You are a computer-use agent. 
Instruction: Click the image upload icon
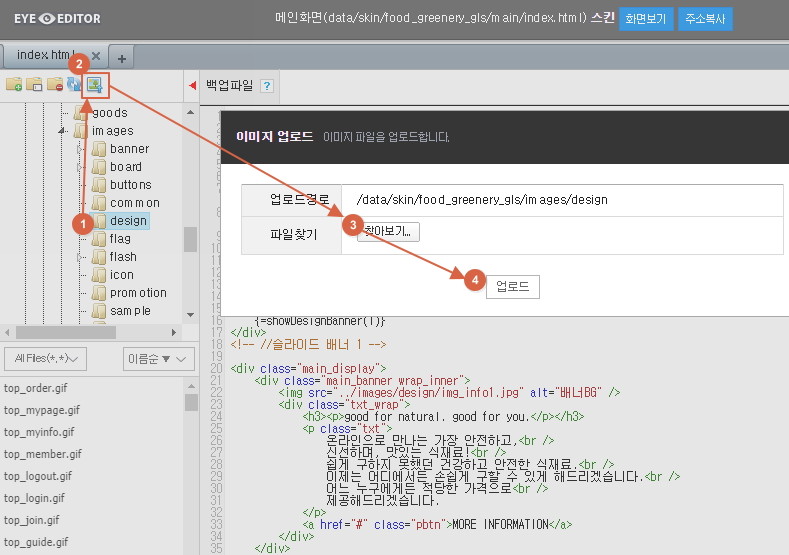(x=95, y=85)
